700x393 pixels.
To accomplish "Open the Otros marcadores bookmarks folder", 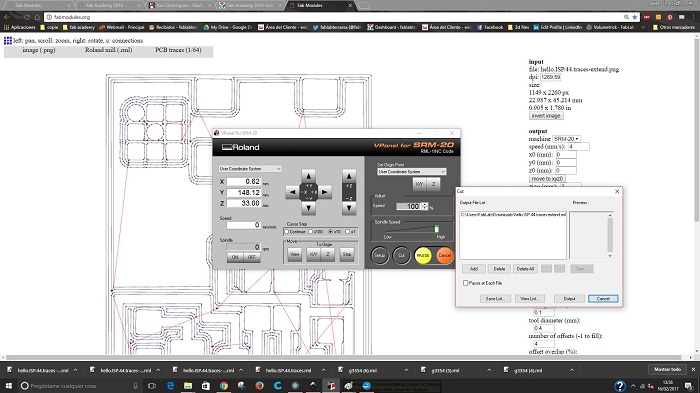I will [x=674, y=27].
